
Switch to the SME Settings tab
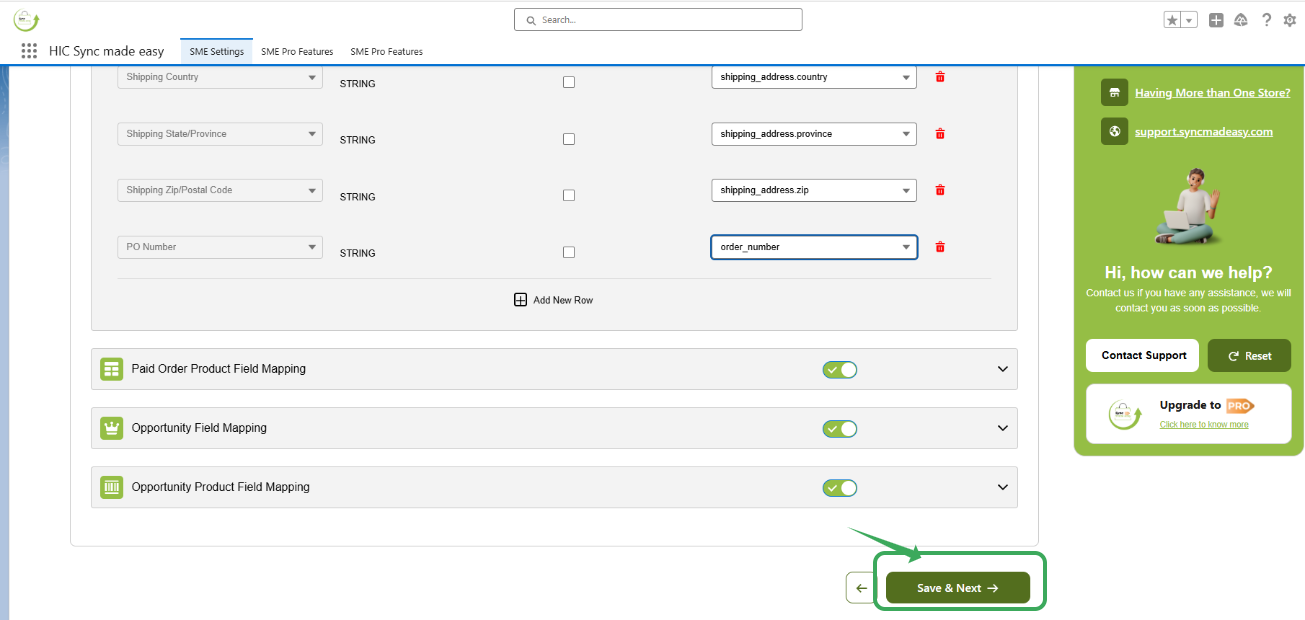click(x=216, y=52)
